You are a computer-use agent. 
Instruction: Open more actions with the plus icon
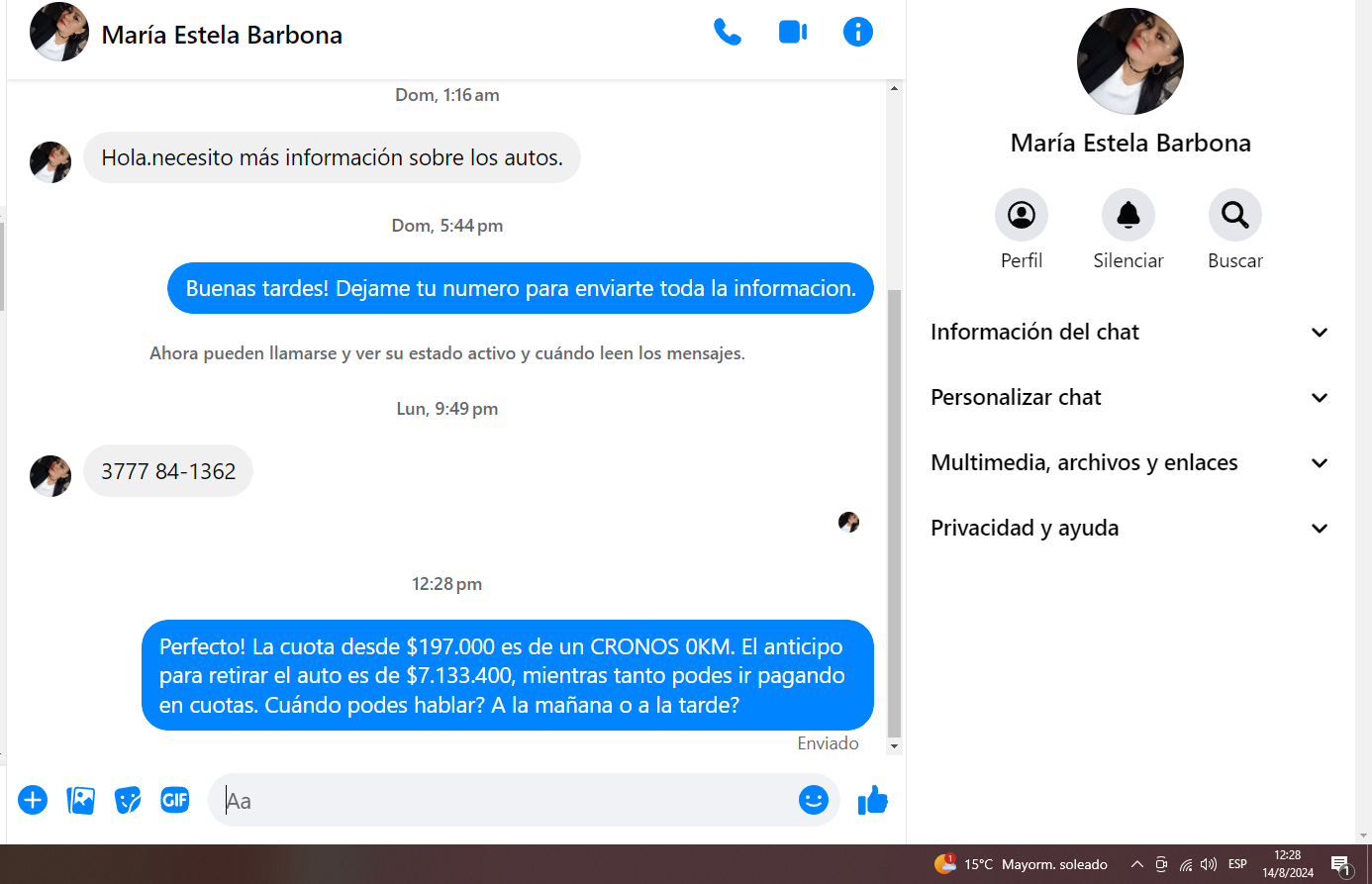(x=33, y=800)
